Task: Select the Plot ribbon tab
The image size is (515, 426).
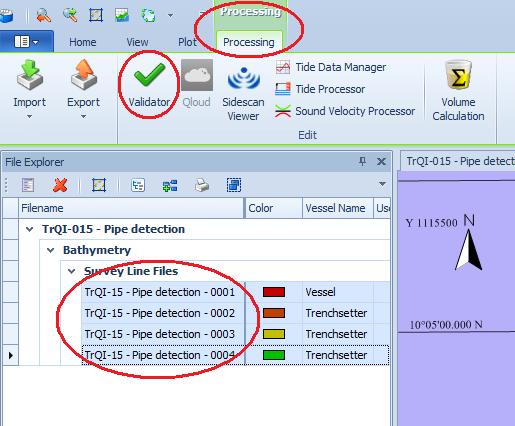Action: coord(187,42)
